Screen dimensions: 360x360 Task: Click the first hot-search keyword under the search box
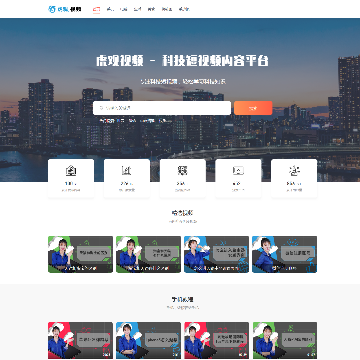[121, 121]
